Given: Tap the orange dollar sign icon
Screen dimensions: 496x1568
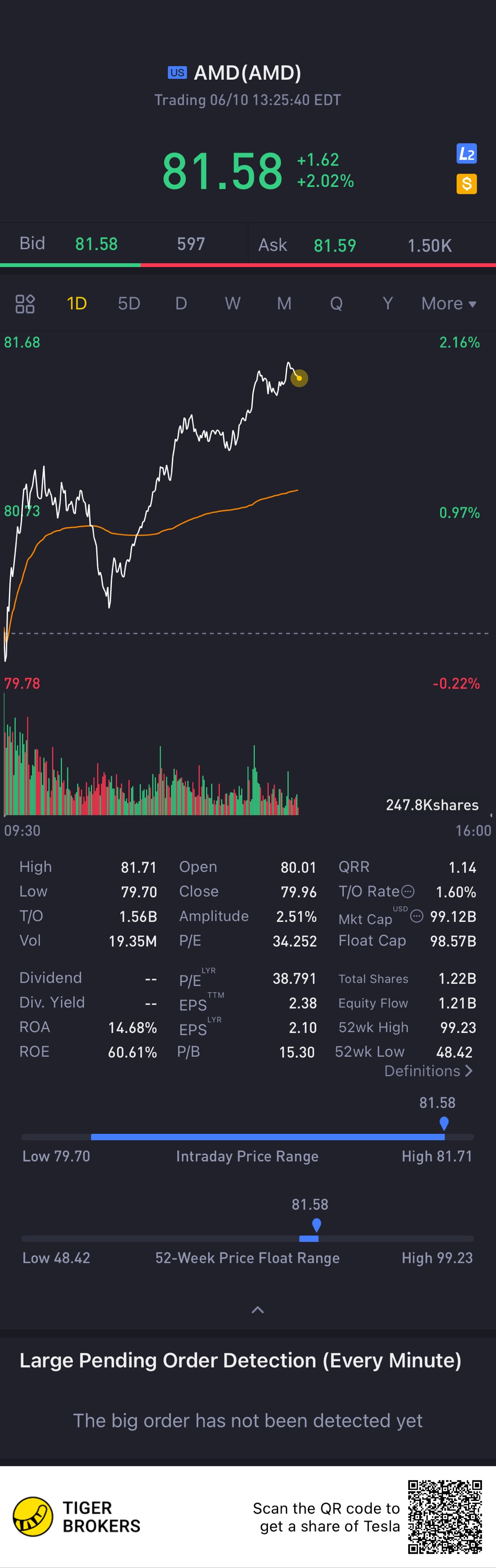Looking at the screenshot, I should point(466,184).
